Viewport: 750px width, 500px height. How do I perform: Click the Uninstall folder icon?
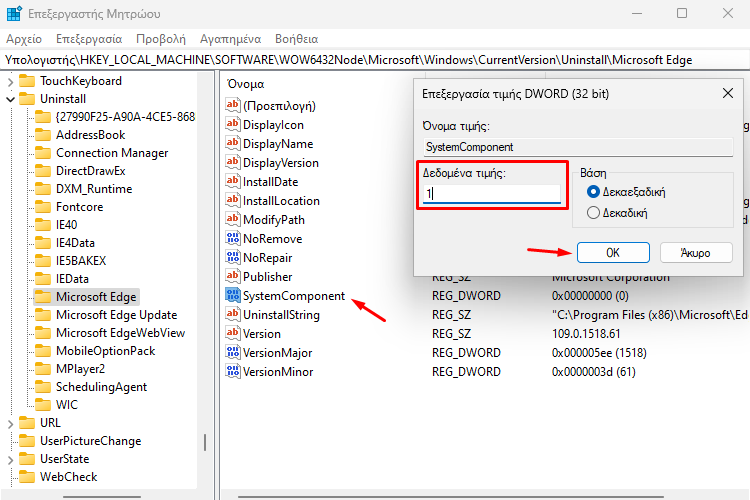point(27,99)
